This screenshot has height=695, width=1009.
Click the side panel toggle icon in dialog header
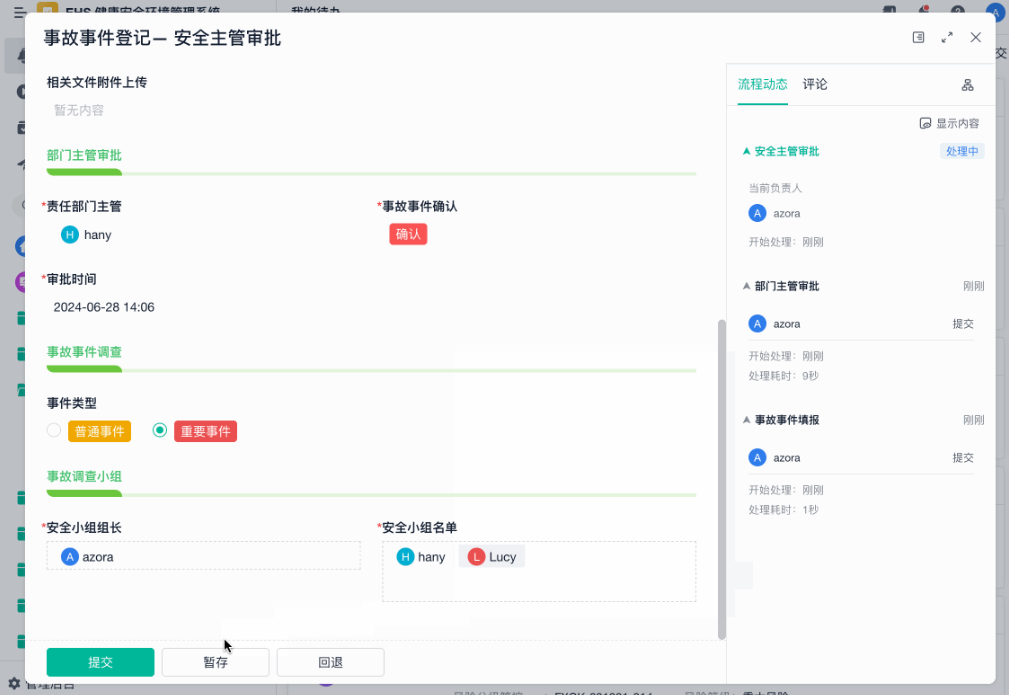(918, 37)
